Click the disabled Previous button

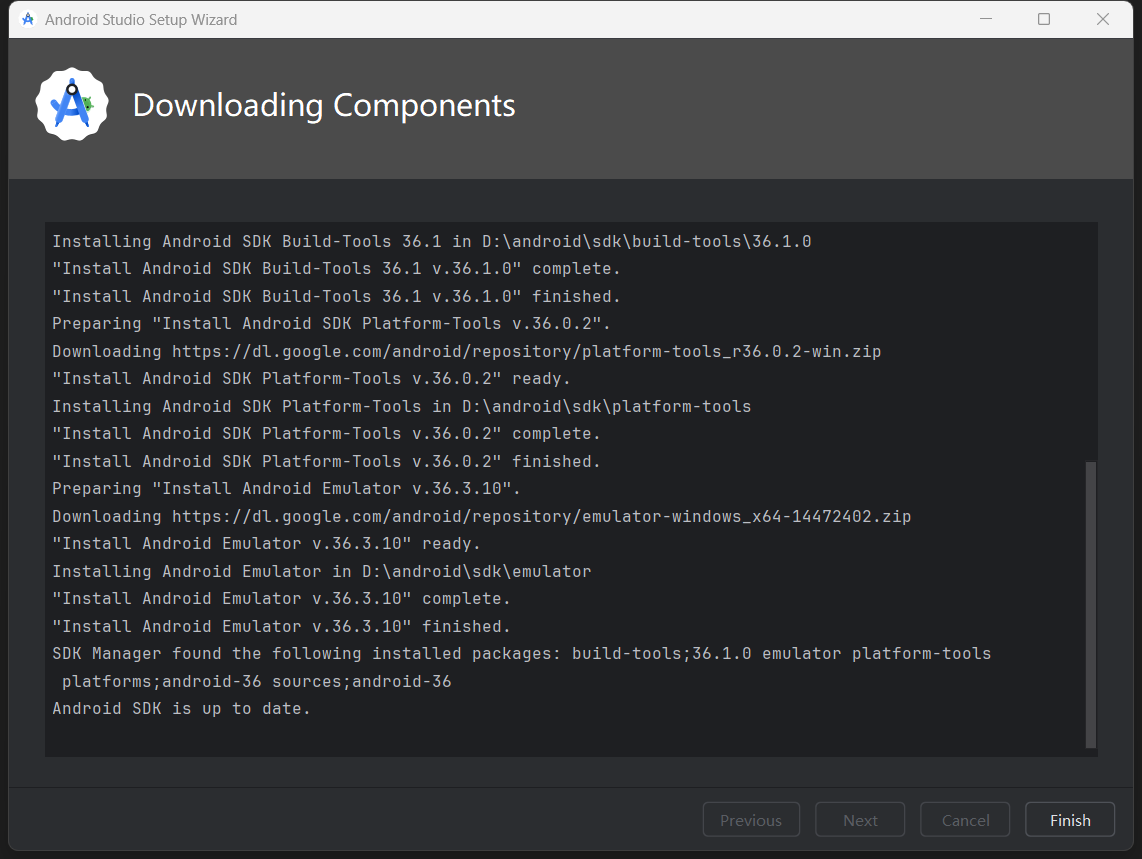click(751, 820)
